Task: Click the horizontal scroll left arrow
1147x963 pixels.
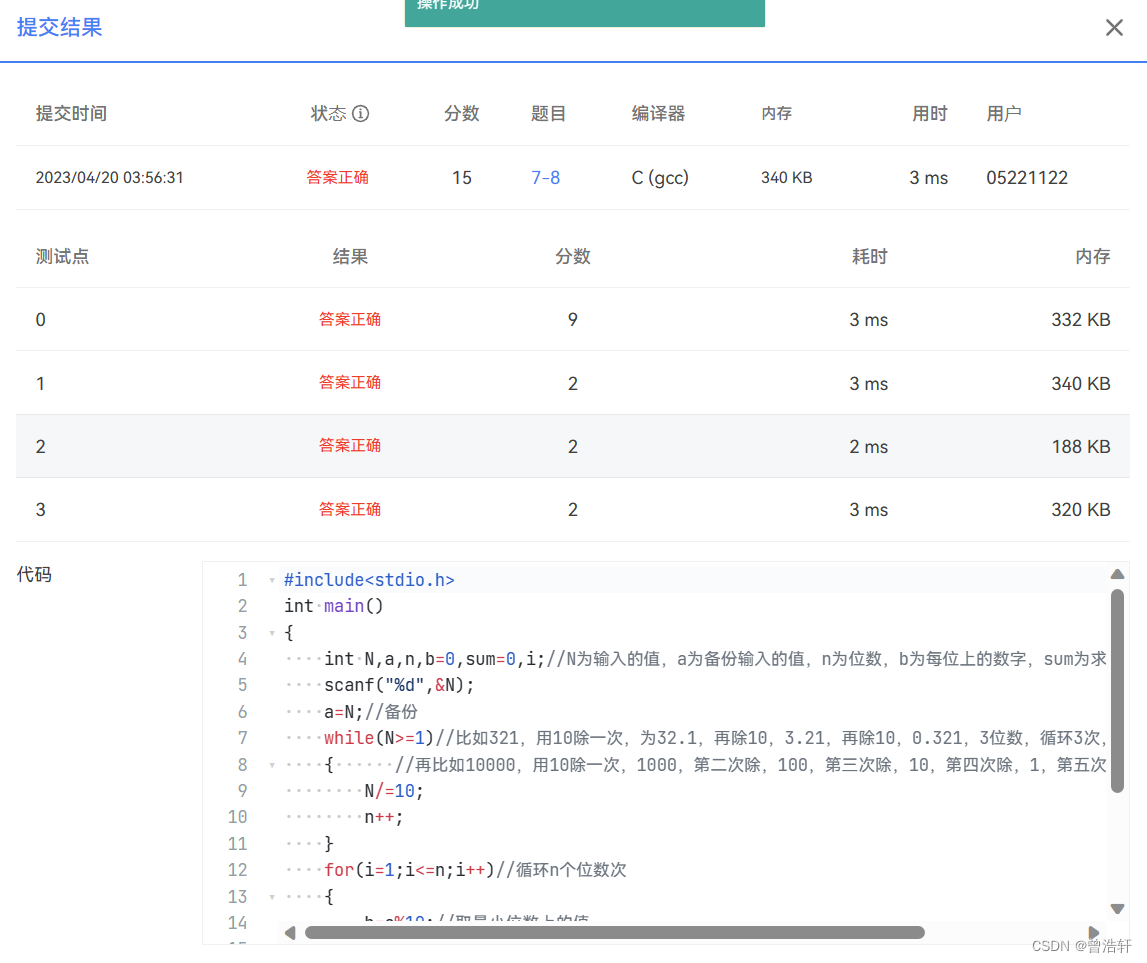Action: (290, 933)
